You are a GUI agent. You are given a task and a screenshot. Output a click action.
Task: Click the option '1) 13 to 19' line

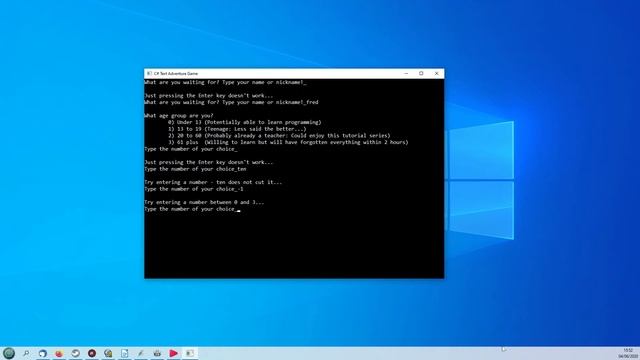tap(237, 129)
